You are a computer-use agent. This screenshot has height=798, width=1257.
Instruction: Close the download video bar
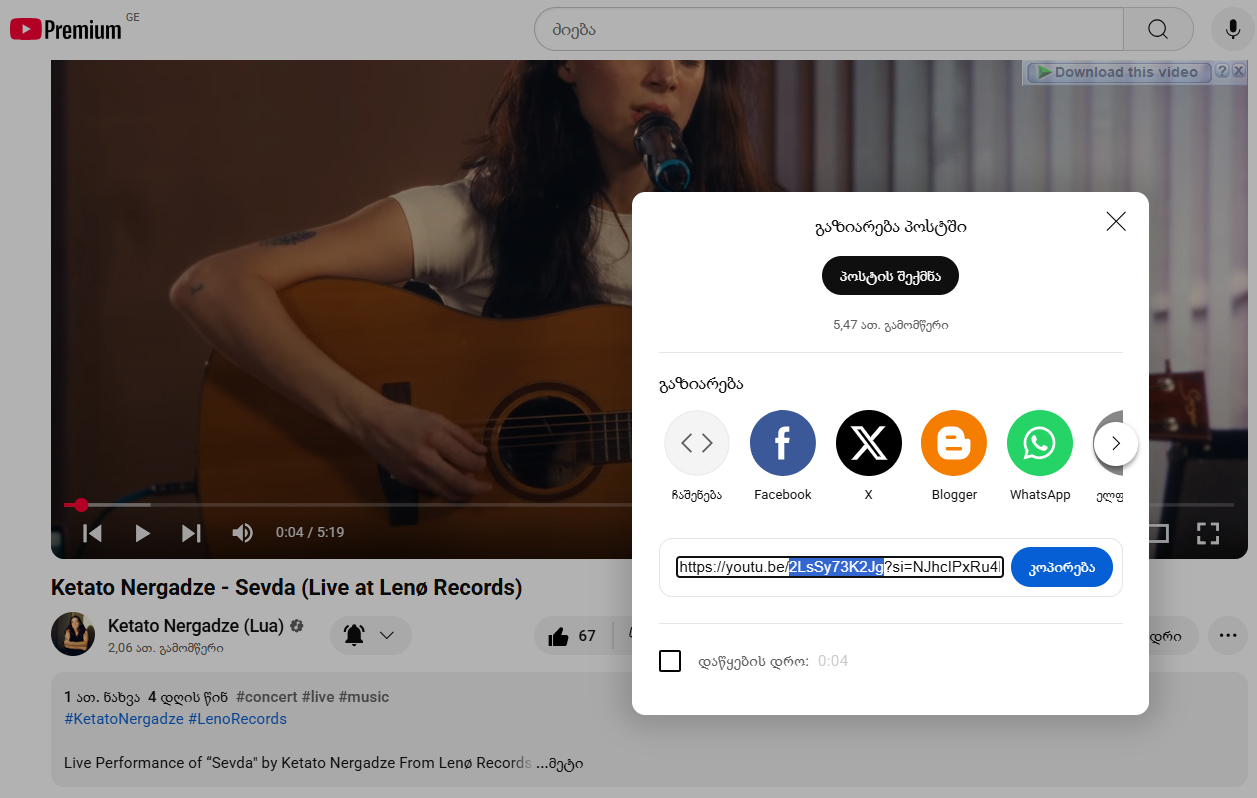(x=1238, y=72)
